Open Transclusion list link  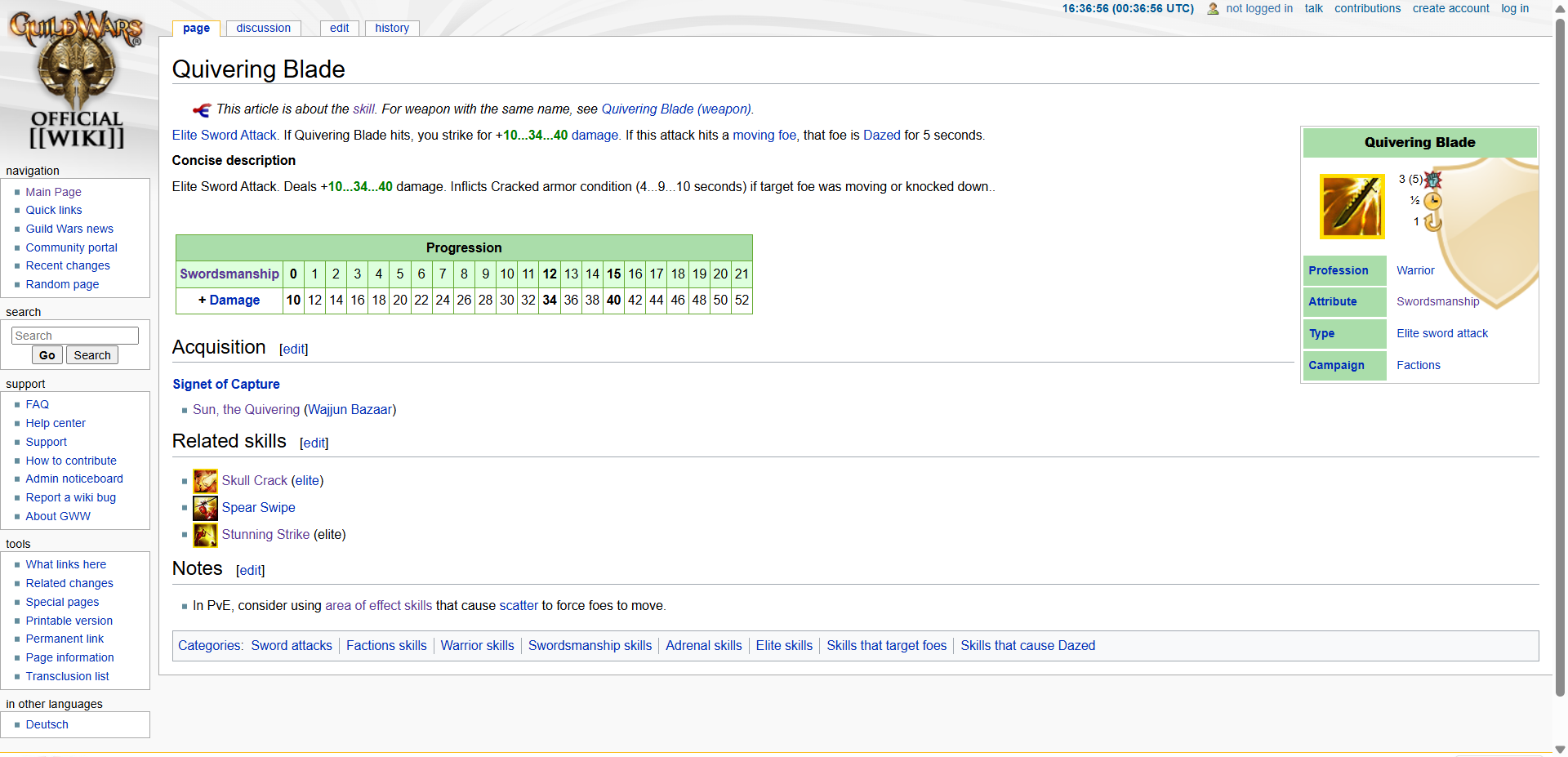67,676
